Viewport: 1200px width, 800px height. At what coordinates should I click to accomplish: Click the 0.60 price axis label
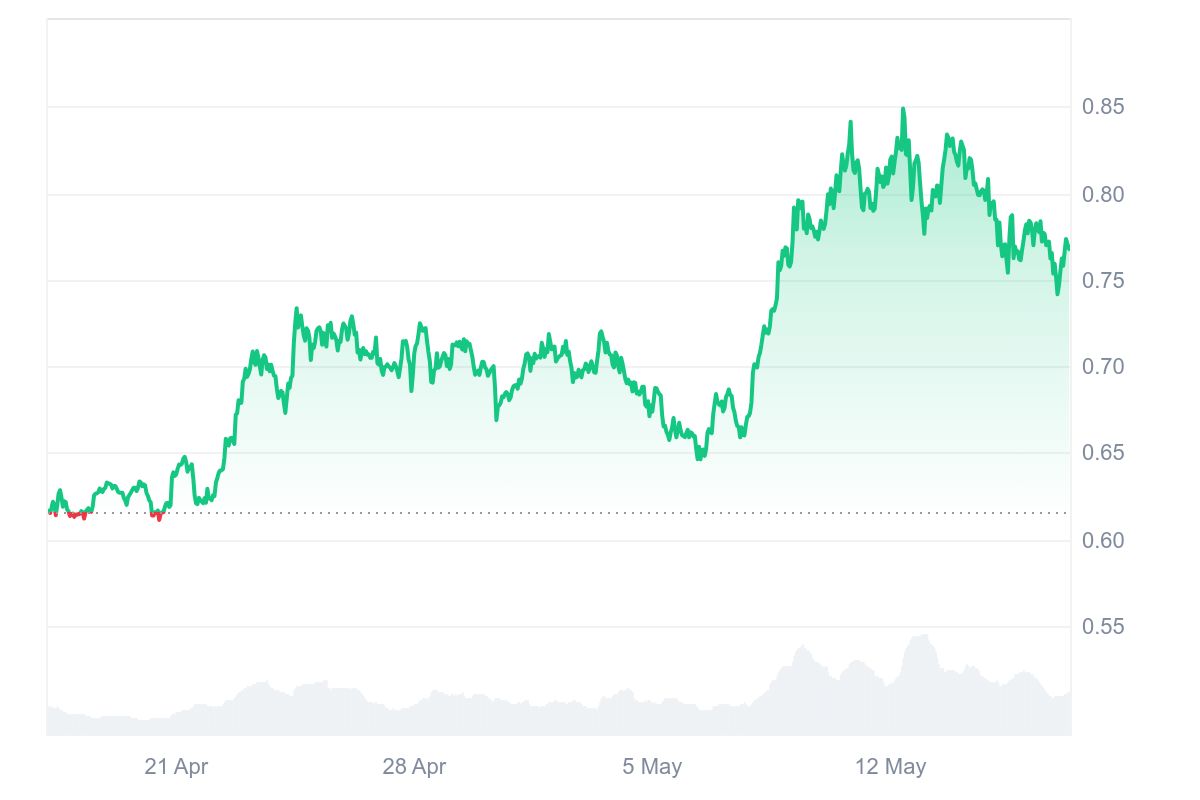pyautogui.click(x=1103, y=541)
